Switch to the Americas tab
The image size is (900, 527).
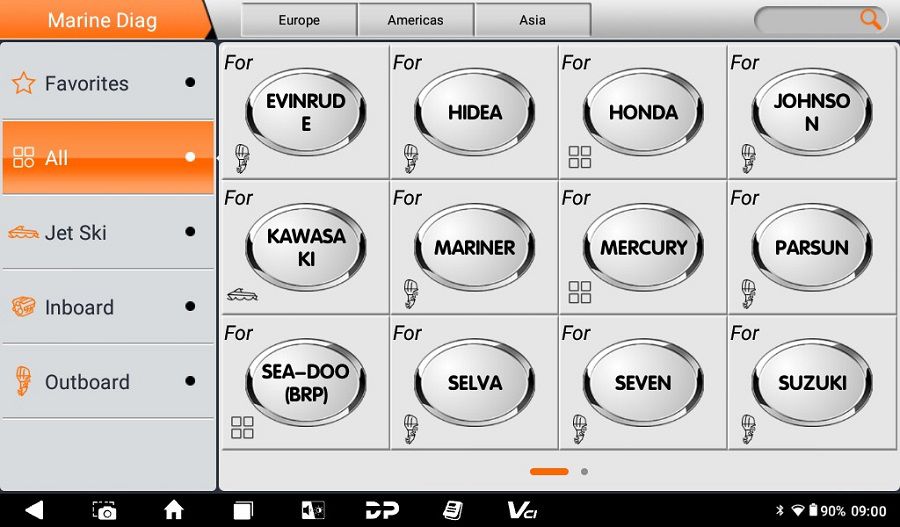pos(416,20)
